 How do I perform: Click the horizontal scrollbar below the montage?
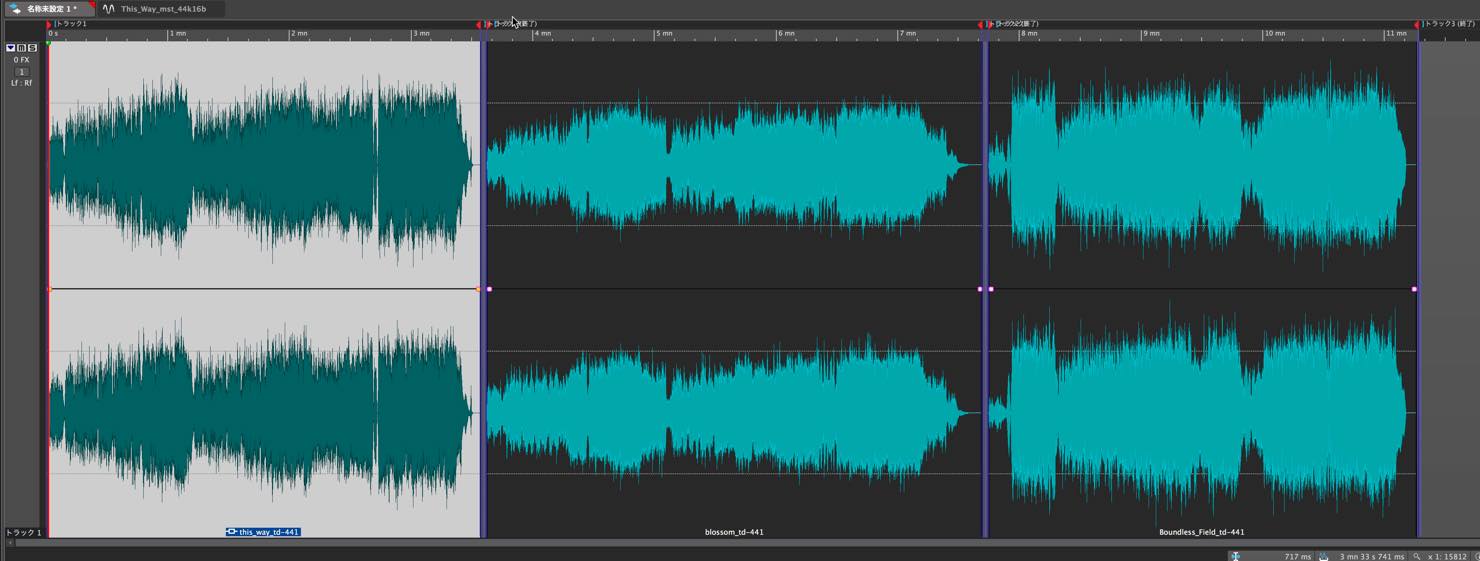[740, 543]
